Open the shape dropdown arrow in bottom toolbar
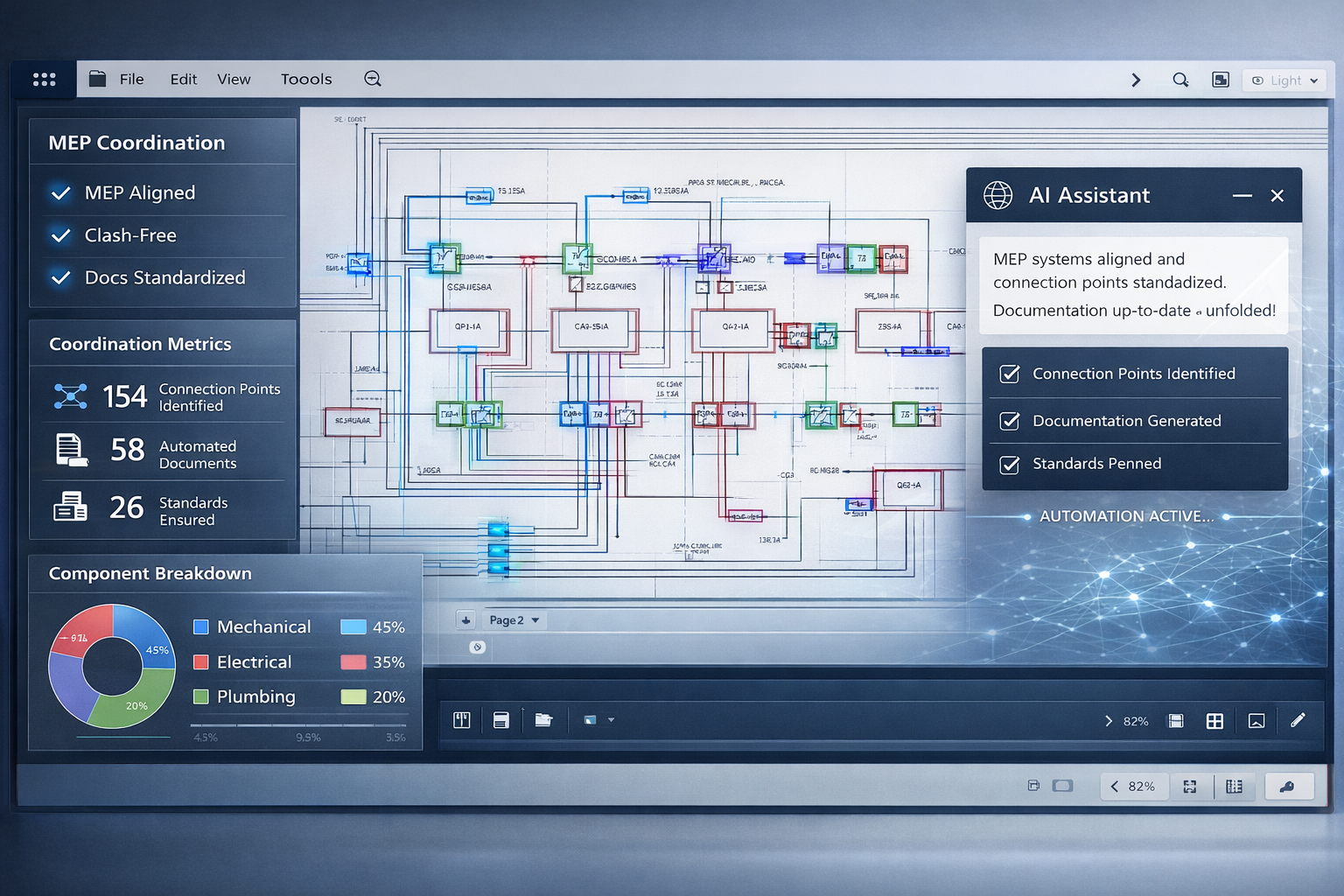Screen dimensions: 1344x896 pyautogui.click(x=611, y=720)
